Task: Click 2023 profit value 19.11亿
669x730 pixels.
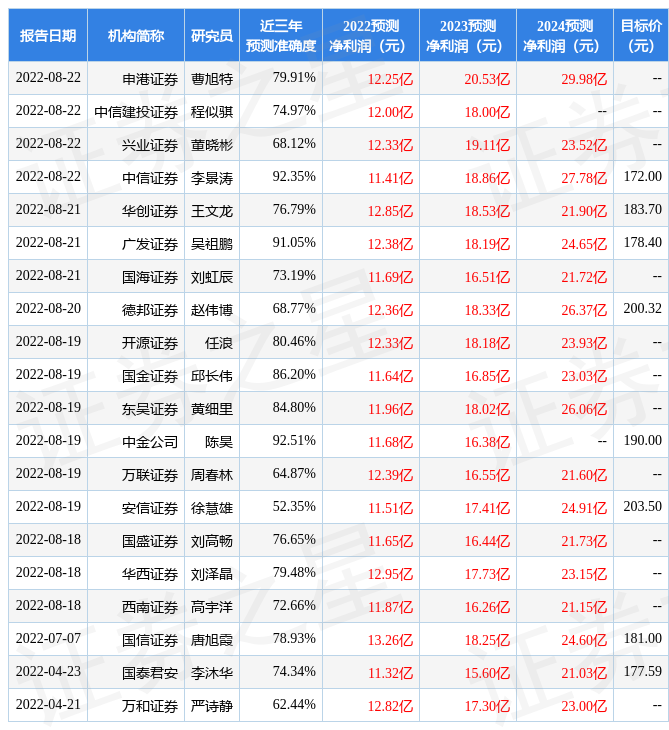Action: [487, 145]
